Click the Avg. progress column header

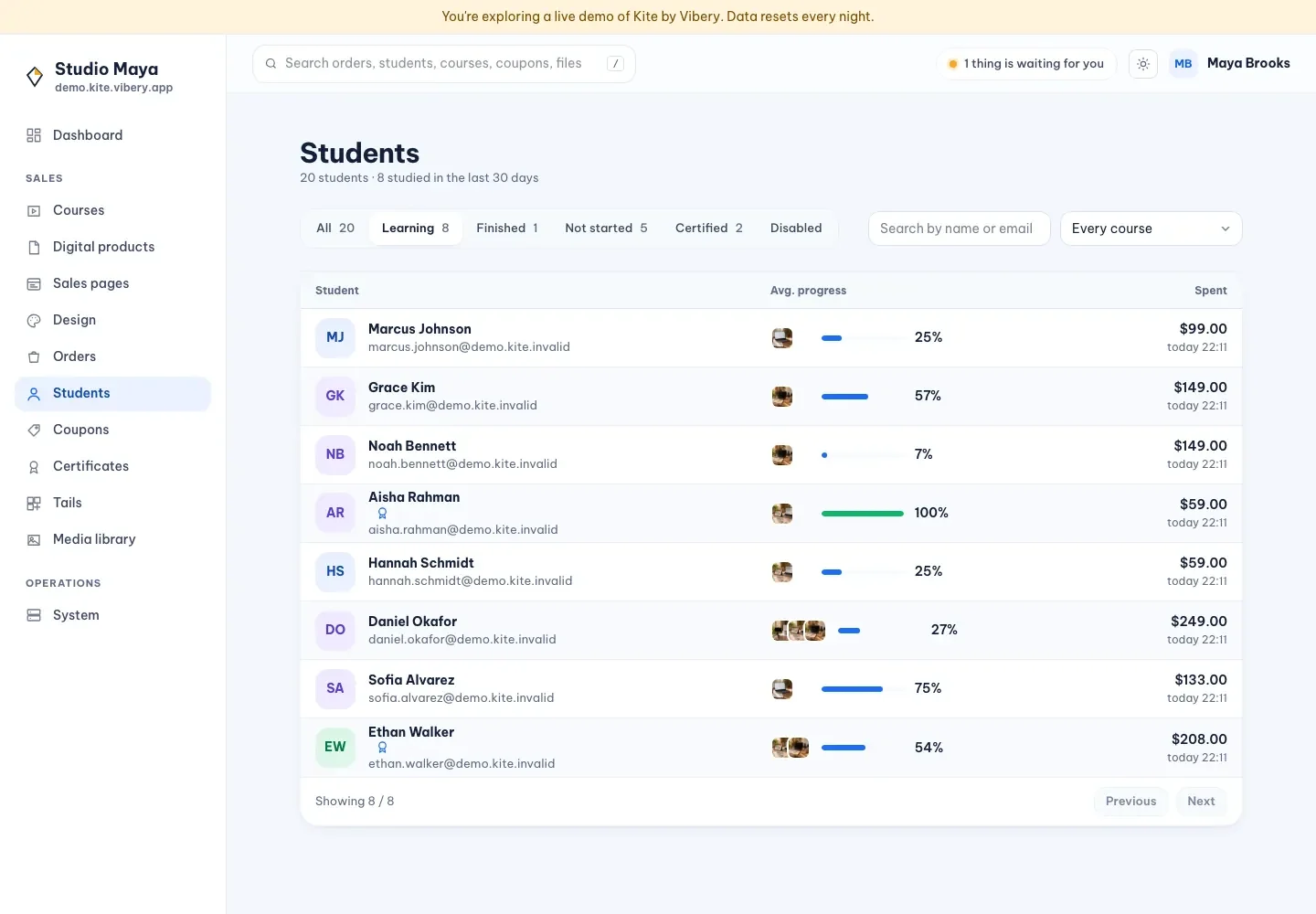808,291
